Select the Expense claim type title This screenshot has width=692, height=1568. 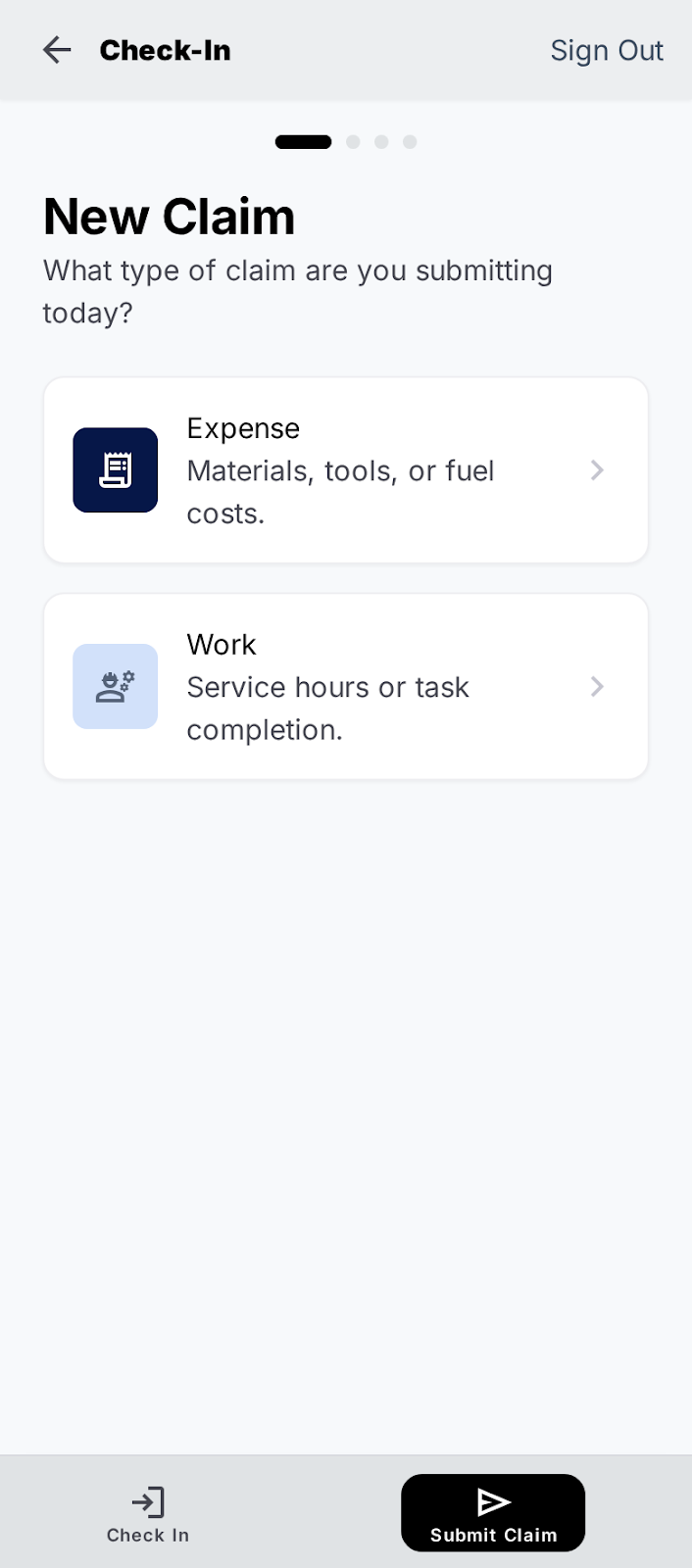click(243, 428)
